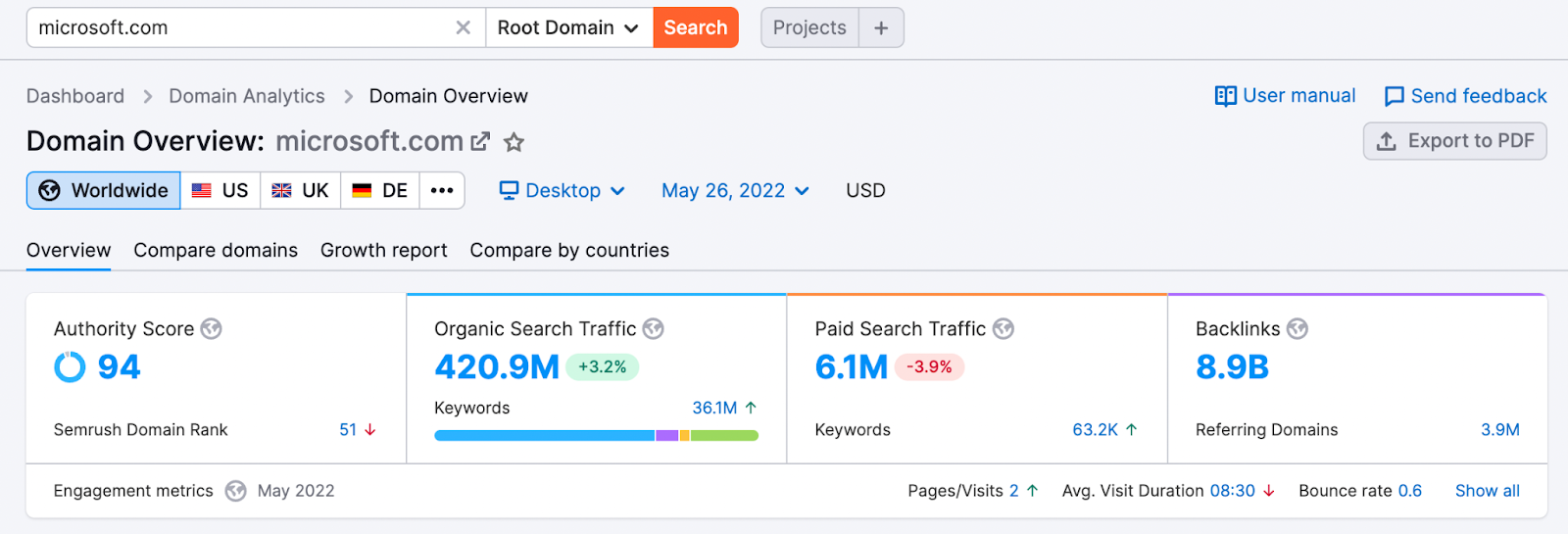Favorite the domain with star icon

[514, 142]
